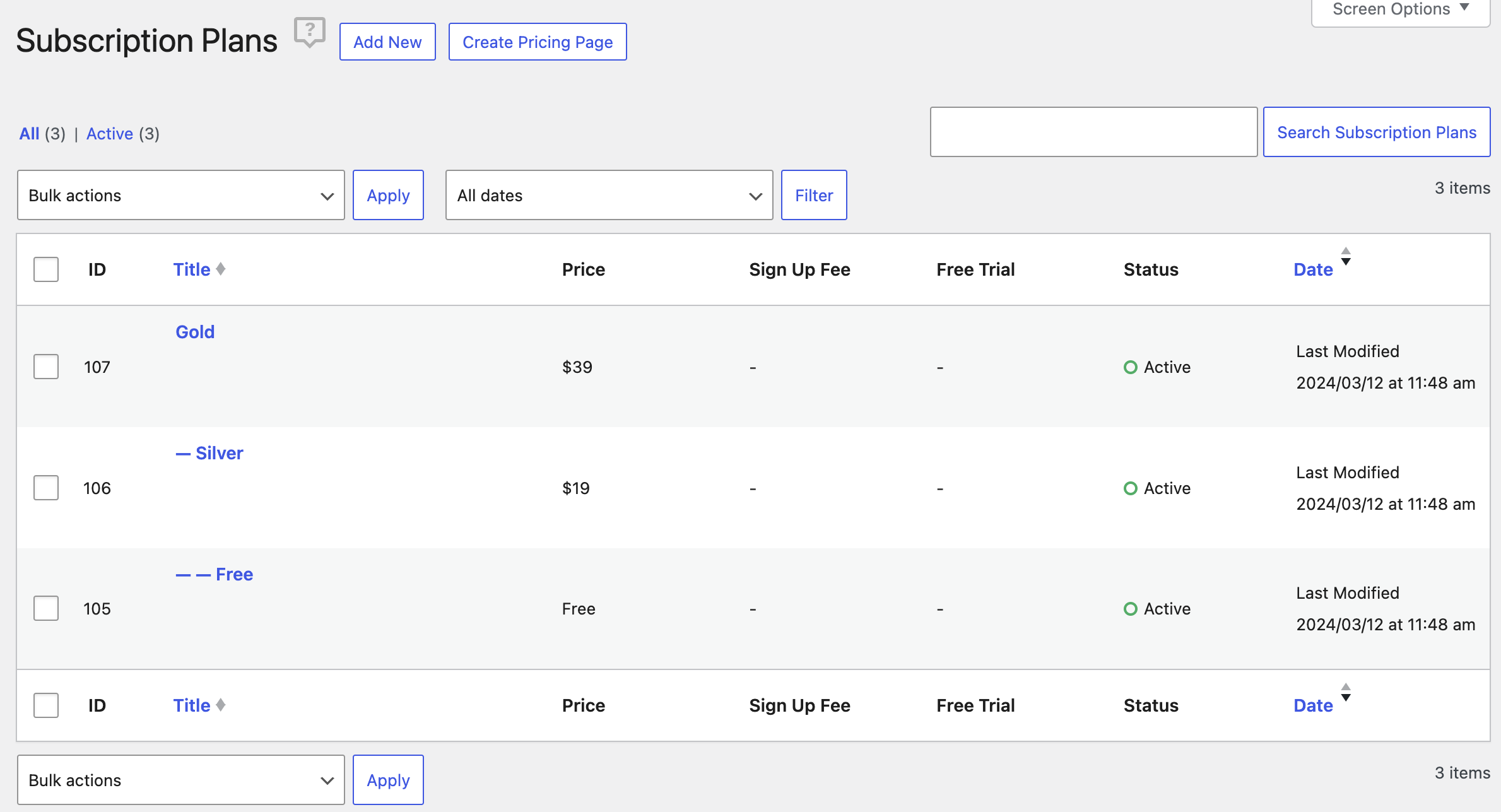Click the Free price cell in row 105
The width and height of the screenshot is (1501, 812).
tap(579, 609)
